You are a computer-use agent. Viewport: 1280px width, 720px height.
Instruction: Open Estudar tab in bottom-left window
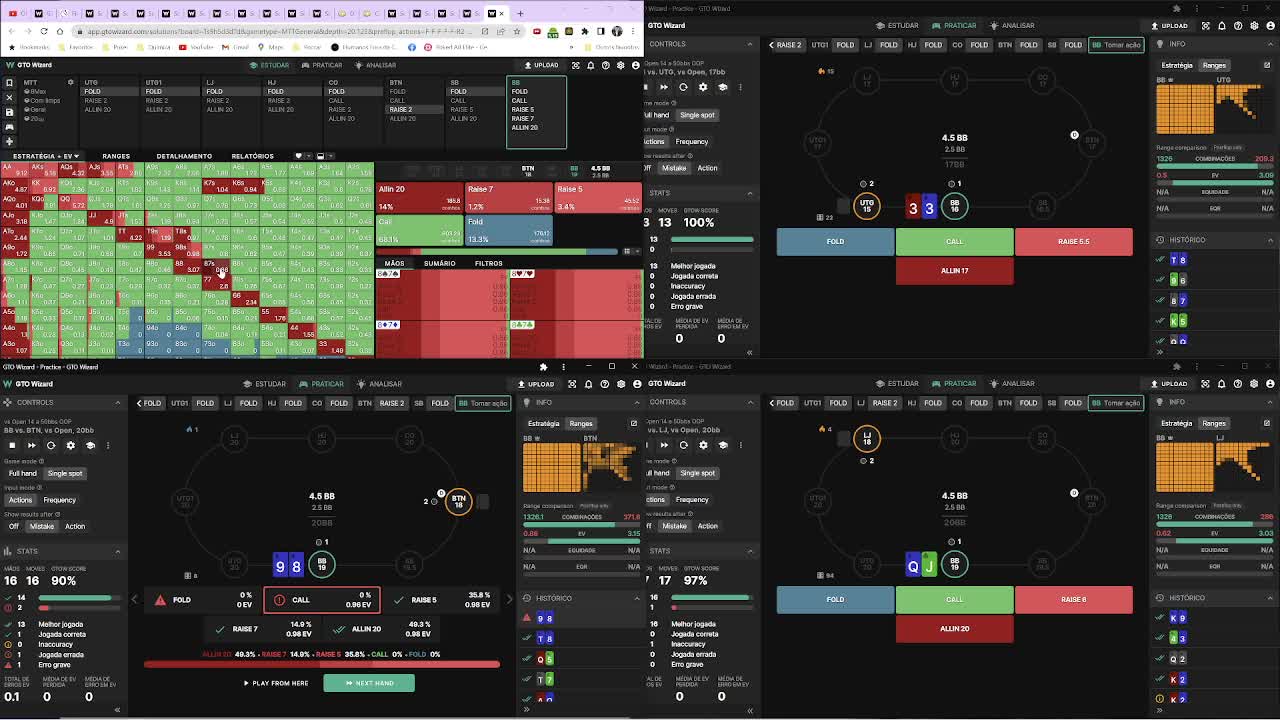pos(265,384)
